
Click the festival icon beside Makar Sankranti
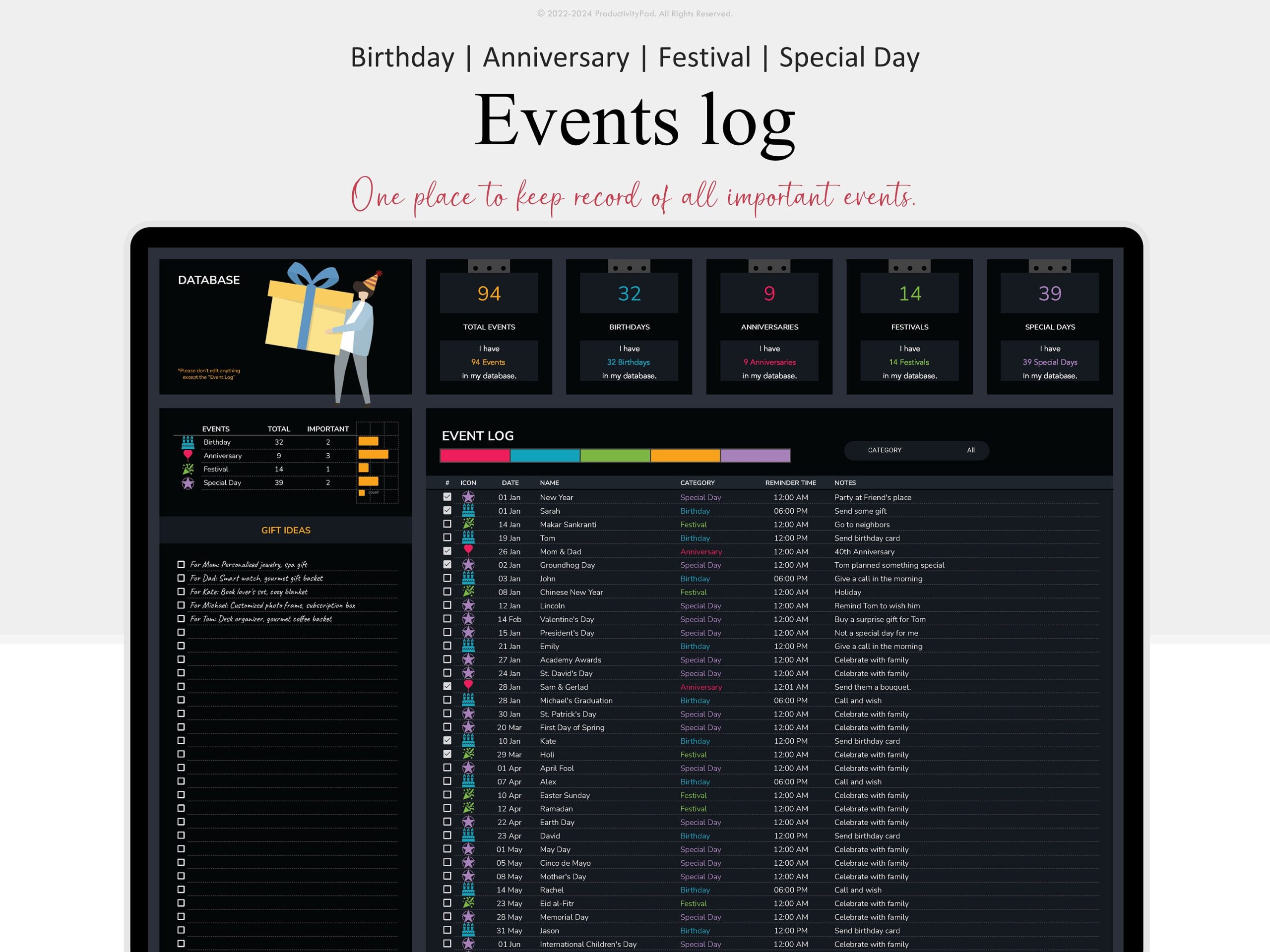click(x=468, y=524)
